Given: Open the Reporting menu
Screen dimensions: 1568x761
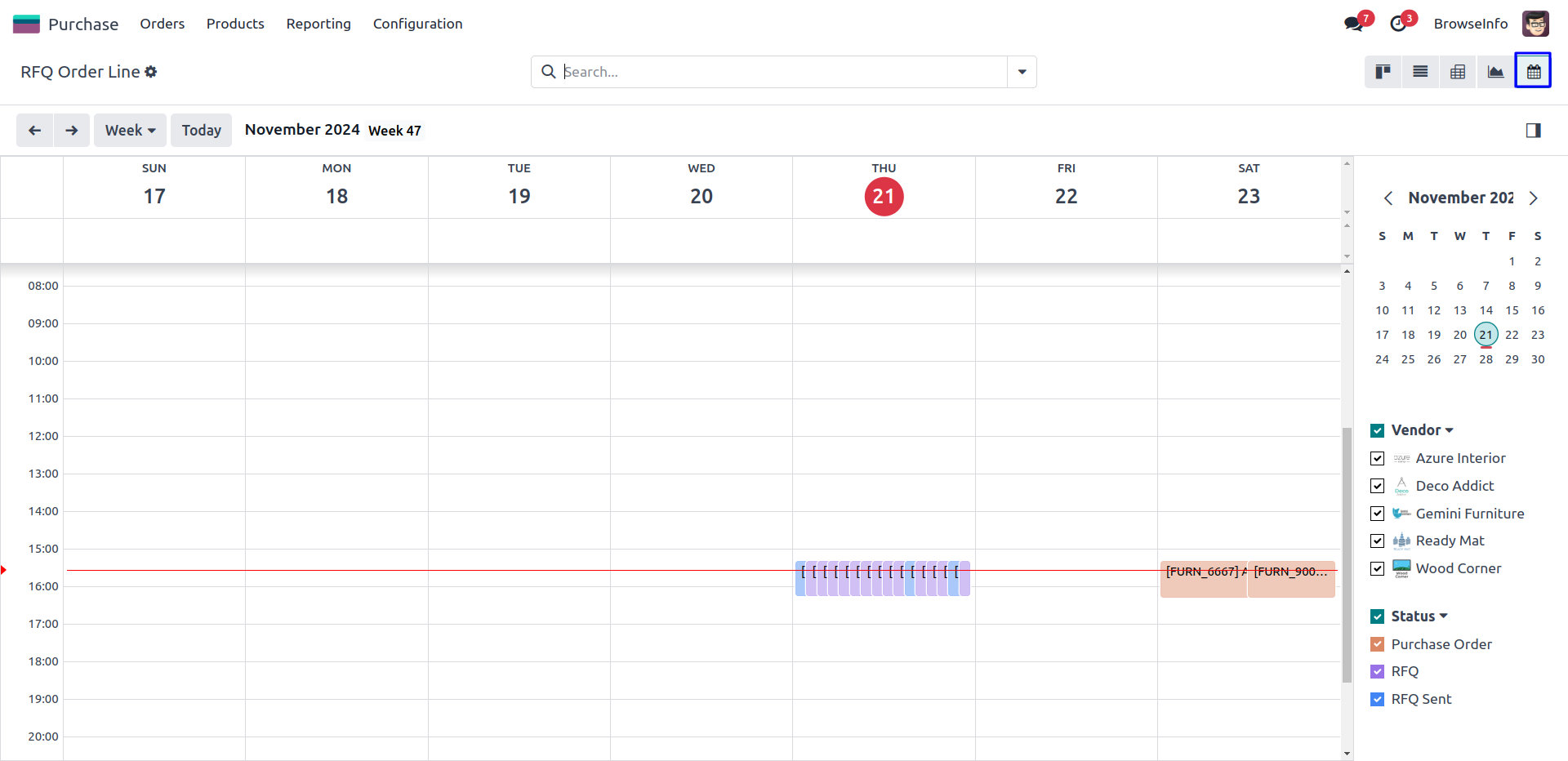Looking at the screenshot, I should coord(318,24).
